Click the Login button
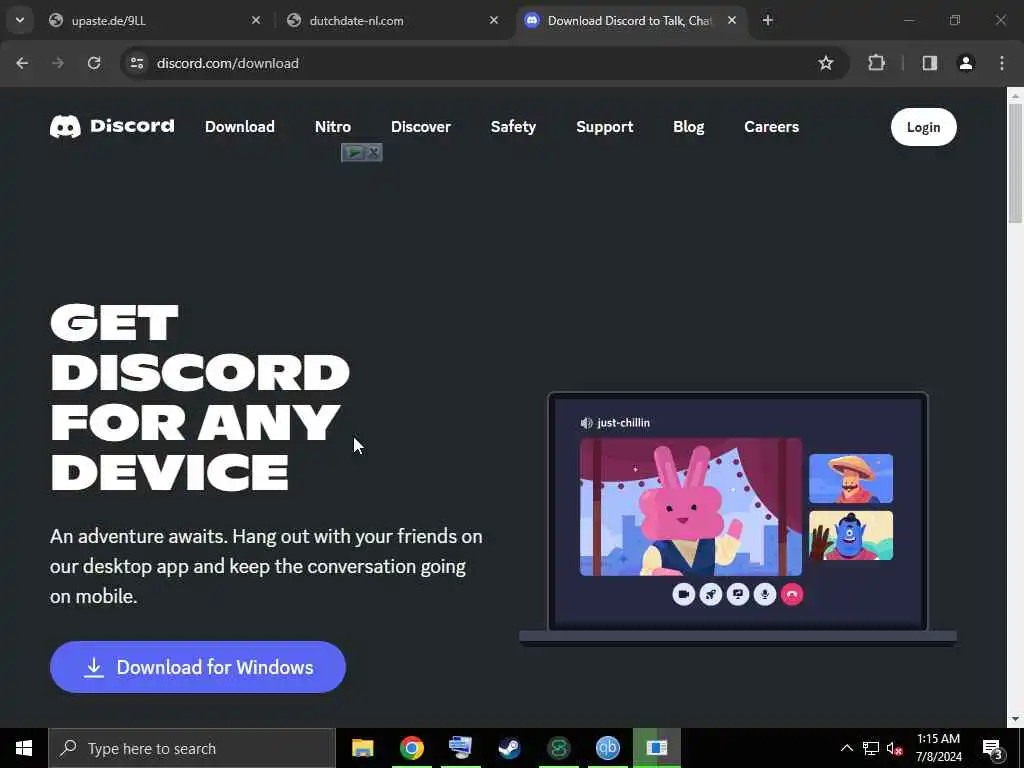 click(x=923, y=127)
